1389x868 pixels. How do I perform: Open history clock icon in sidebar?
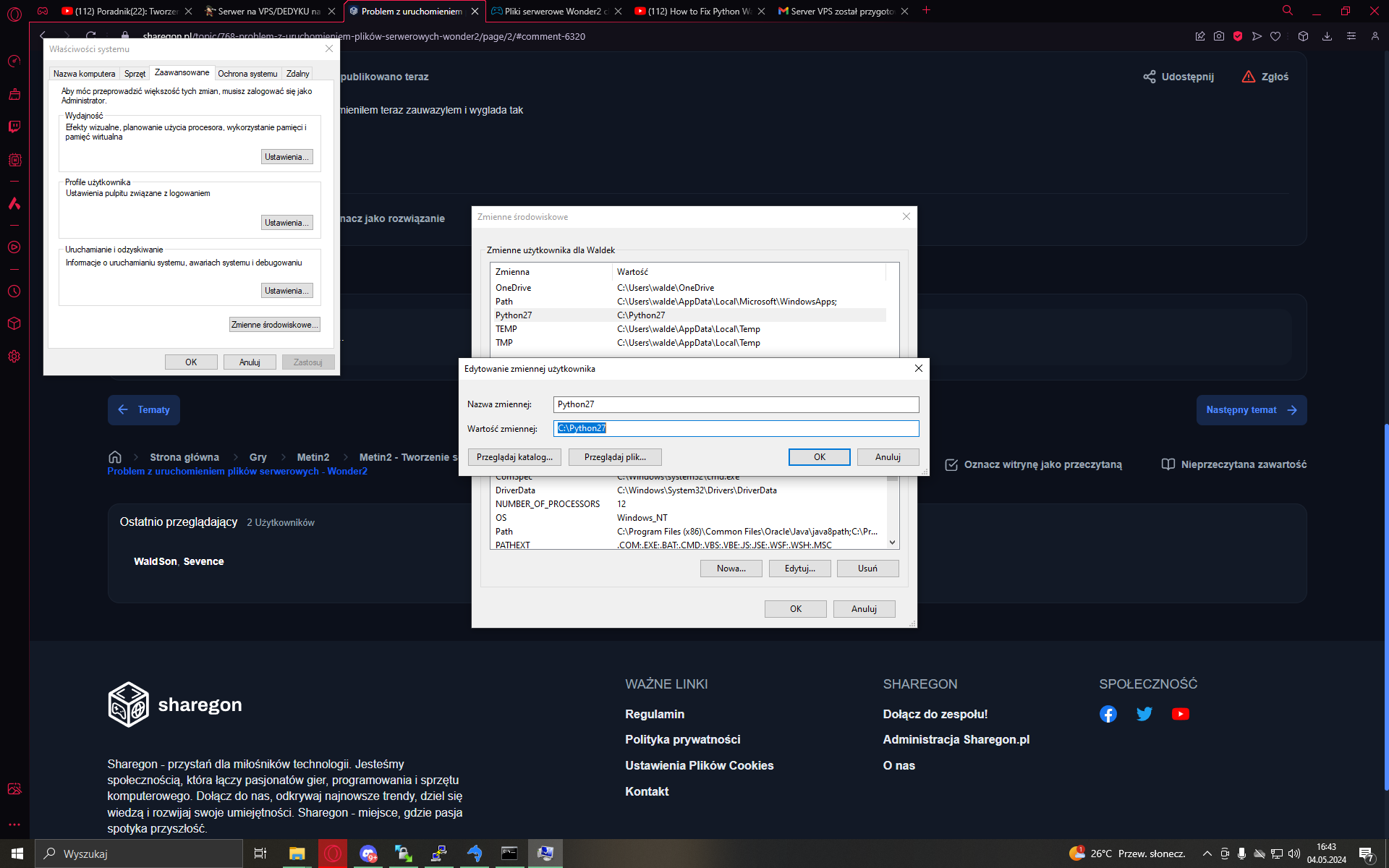[x=14, y=292]
